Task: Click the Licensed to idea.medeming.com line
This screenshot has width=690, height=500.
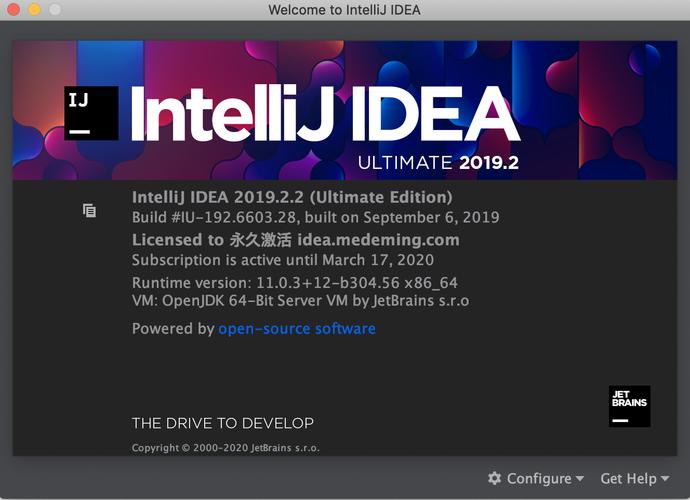Action: pos(296,240)
